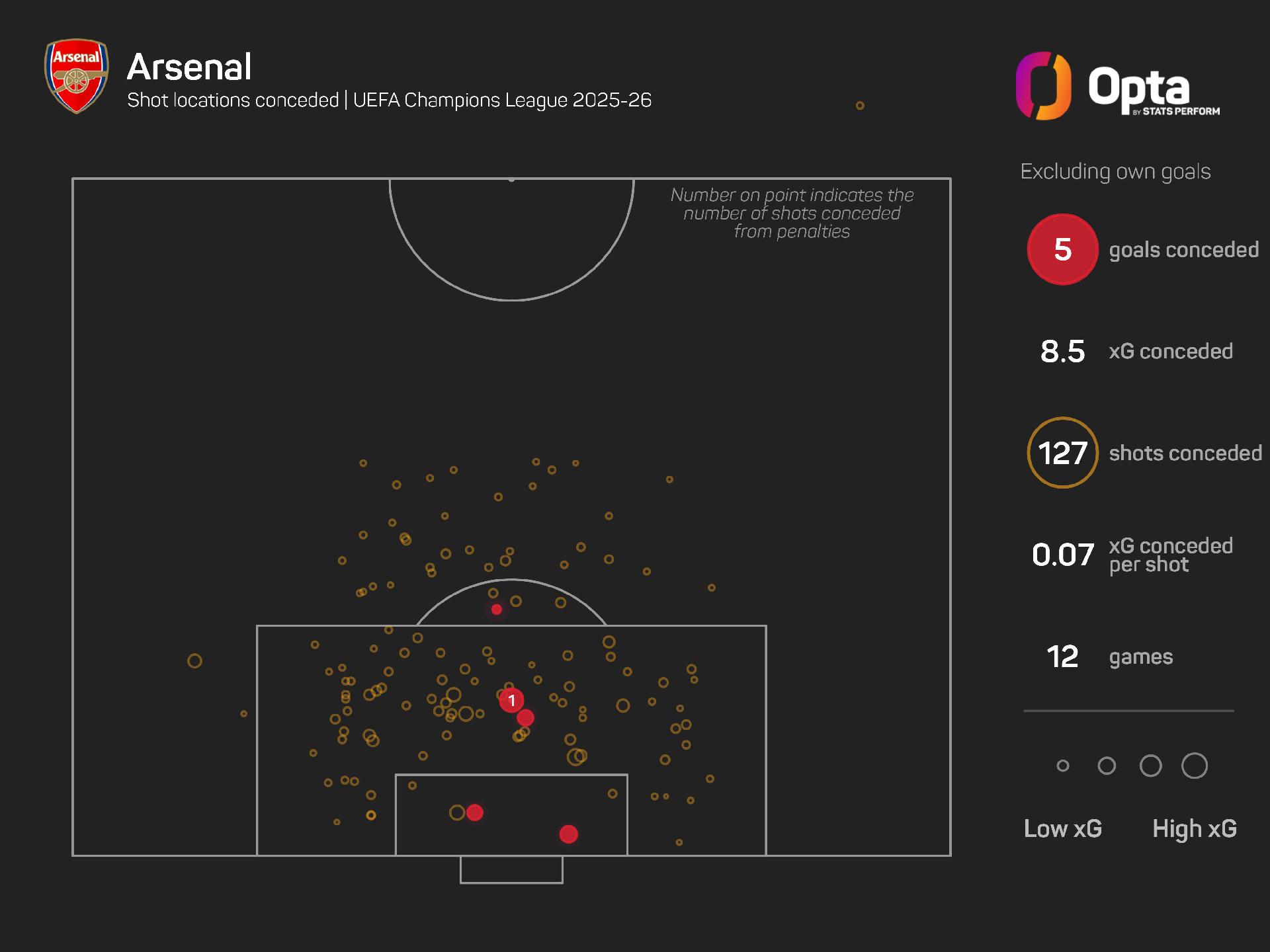Click the red goal dot inside the penalty arc
1270x952 pixels.
tap(497, 610)
